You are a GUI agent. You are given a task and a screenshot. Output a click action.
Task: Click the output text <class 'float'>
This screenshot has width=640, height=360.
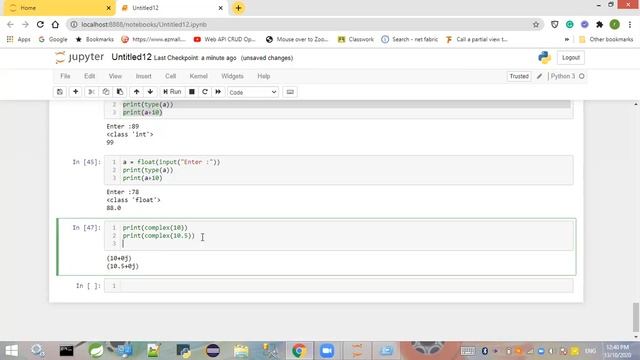tap(133, 200)
